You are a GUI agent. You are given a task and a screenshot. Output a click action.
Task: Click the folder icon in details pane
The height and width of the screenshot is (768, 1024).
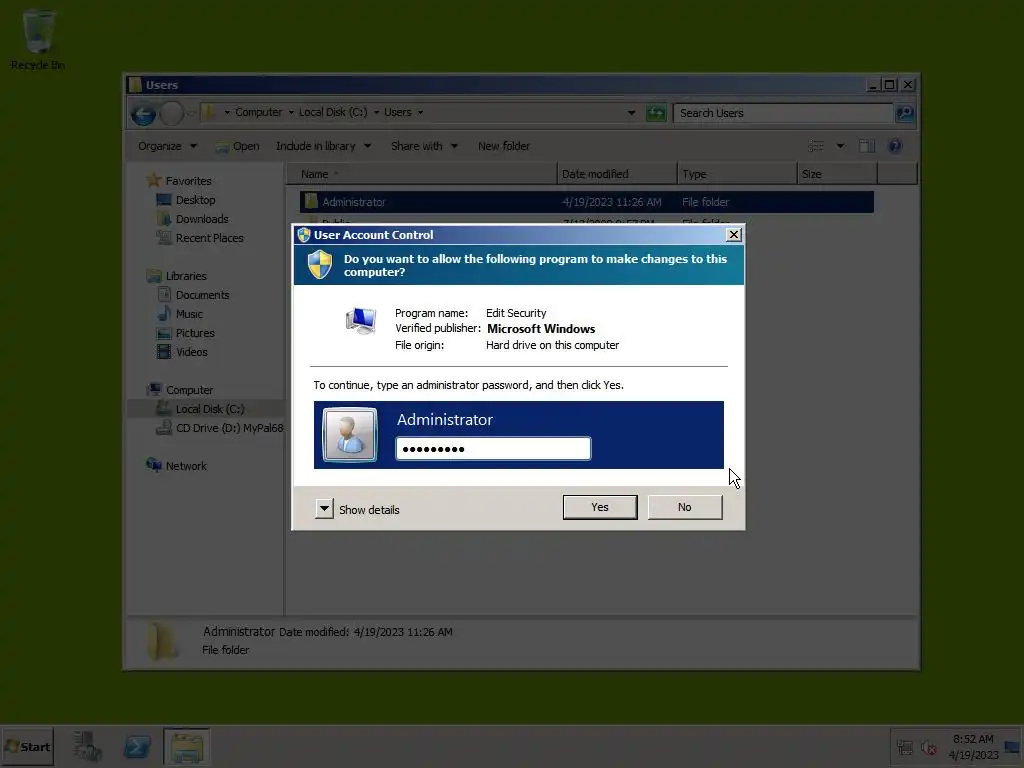[162, 641]
